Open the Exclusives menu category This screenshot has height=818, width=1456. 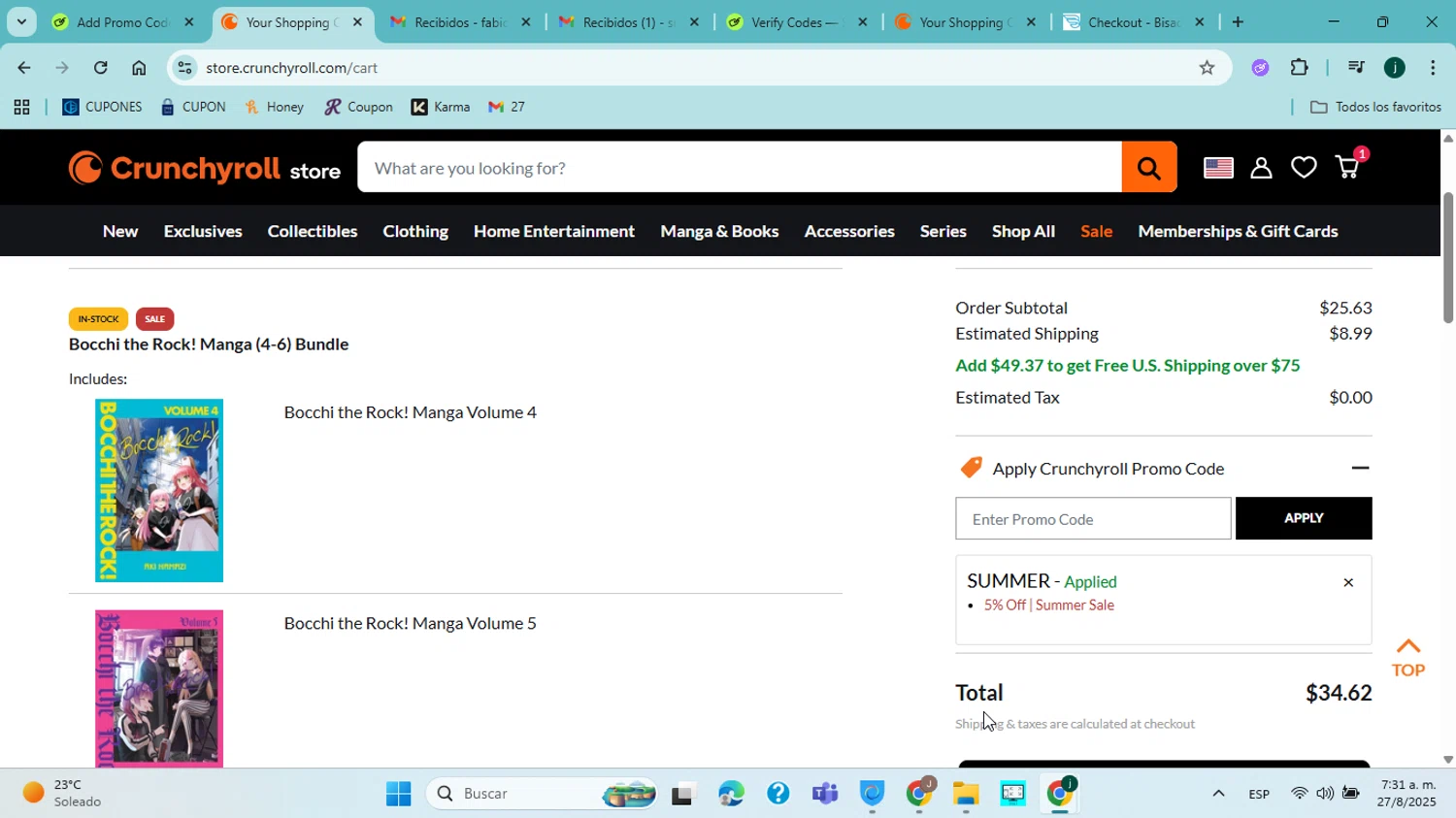pyautogui.click(x=203, y=231)
